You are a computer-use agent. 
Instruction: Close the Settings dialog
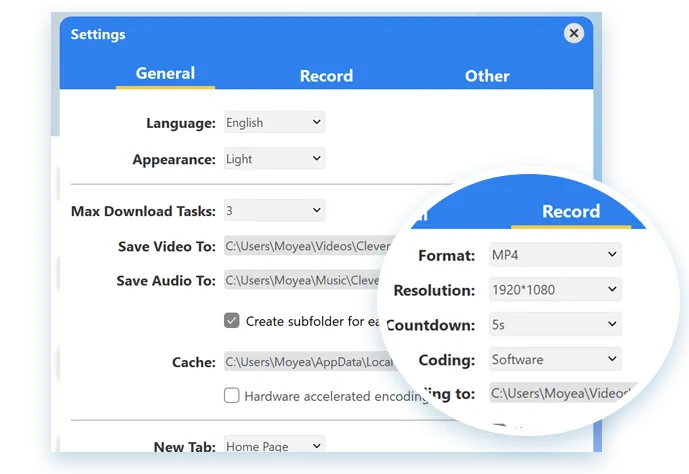573,33
